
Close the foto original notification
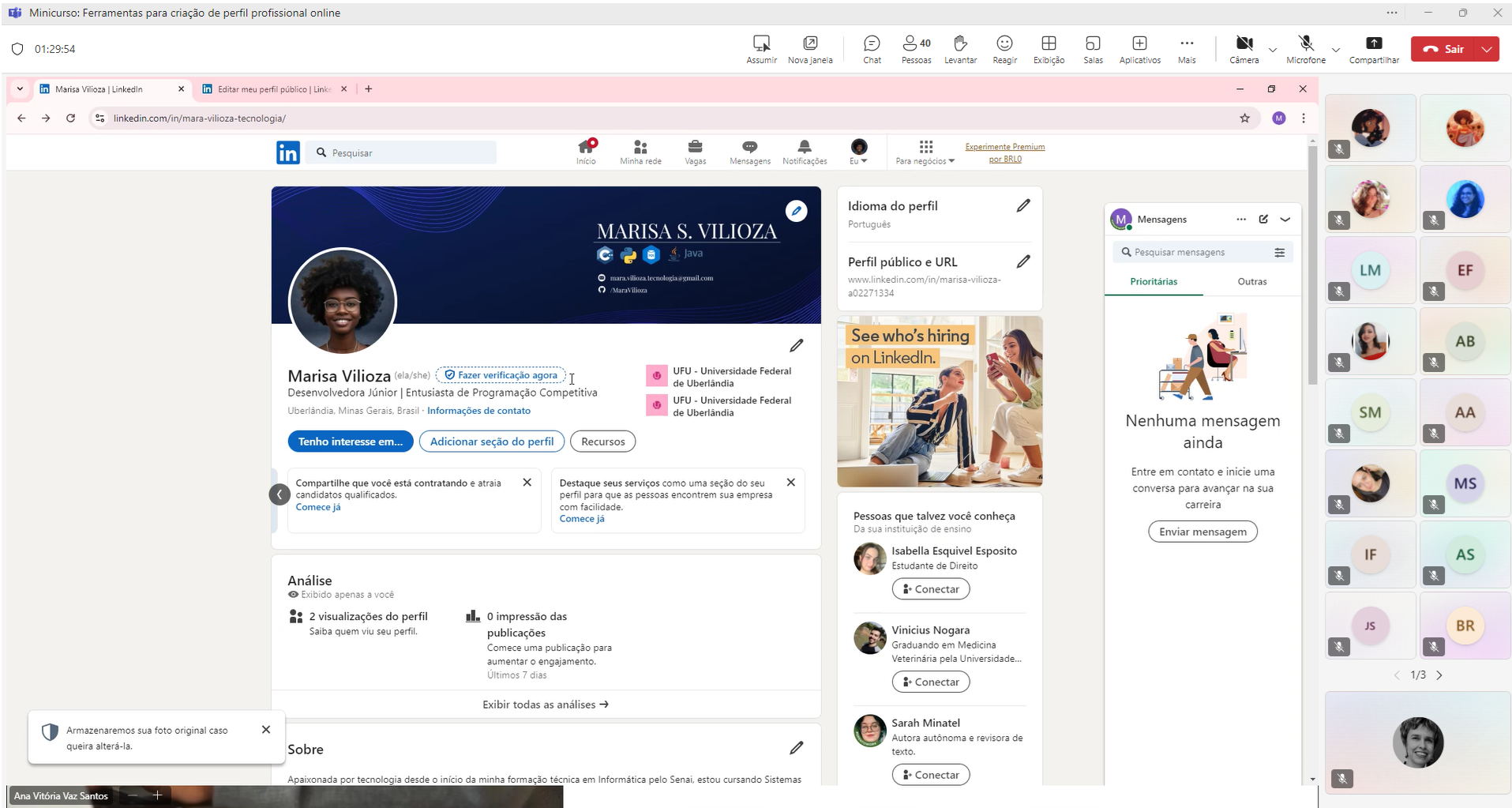coord(266,730)
